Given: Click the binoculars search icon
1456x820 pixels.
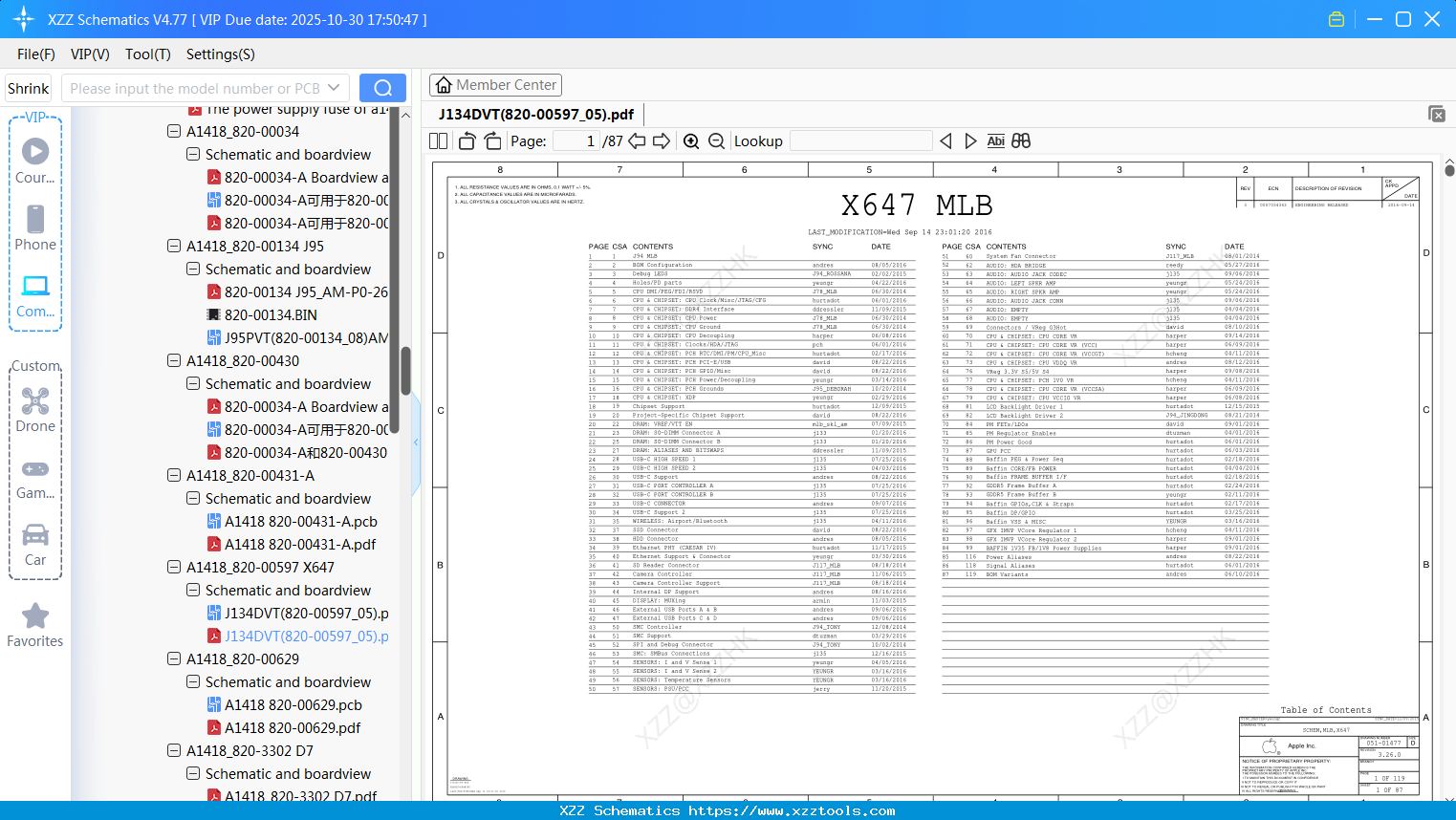Looking at the screenshot, I should point(1021,141).
